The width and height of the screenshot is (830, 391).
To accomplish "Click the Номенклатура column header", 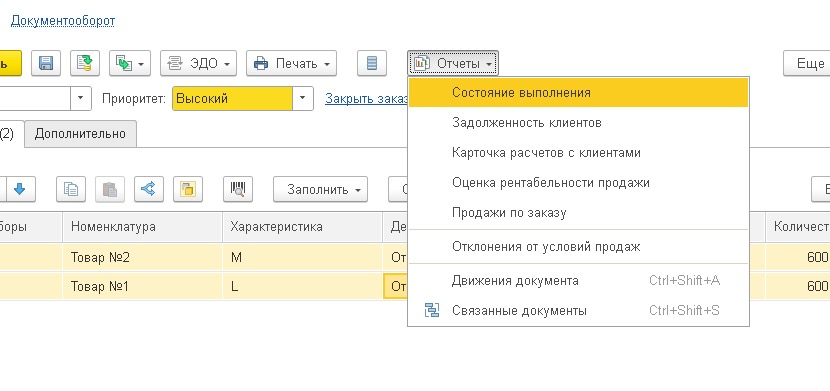I will coord(142,227).
